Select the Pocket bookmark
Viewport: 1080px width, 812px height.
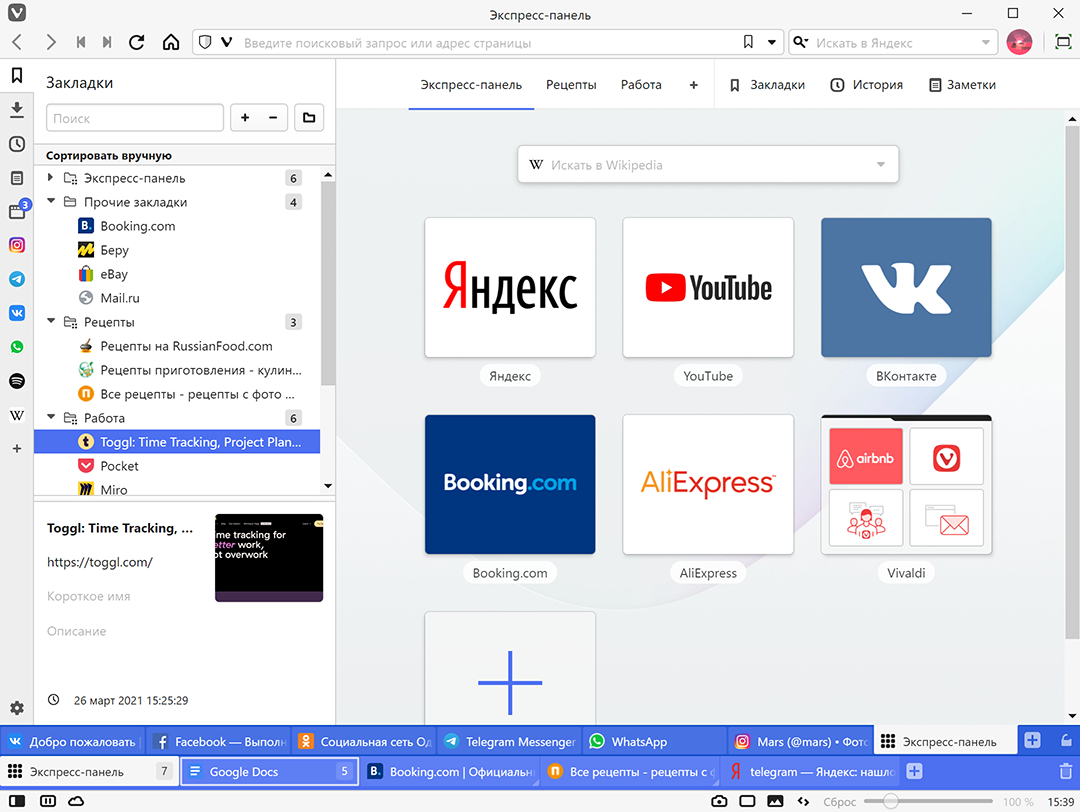pyautogui.click(x=177, y=466)
